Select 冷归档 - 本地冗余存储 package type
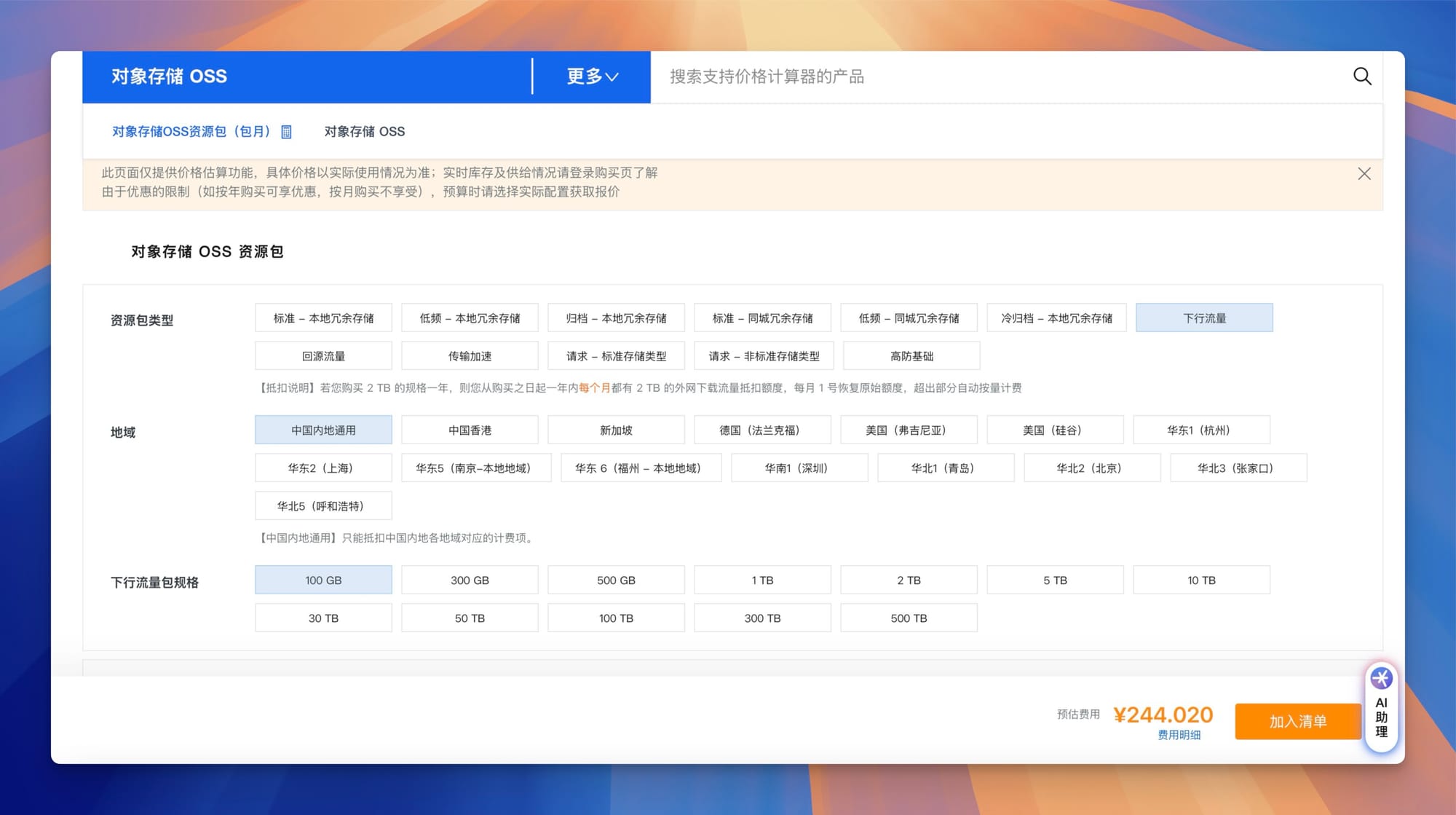This screenshot has width=1456, height=815. coord(1056,318)
